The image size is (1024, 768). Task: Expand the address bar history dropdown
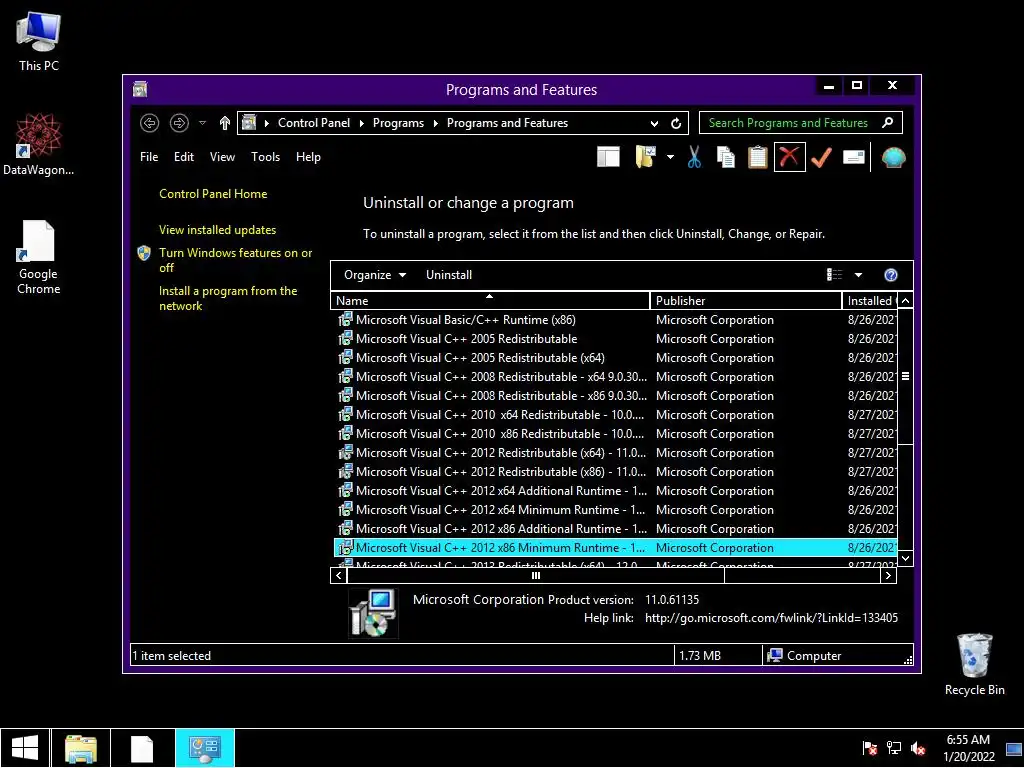[x=654, y=123]
